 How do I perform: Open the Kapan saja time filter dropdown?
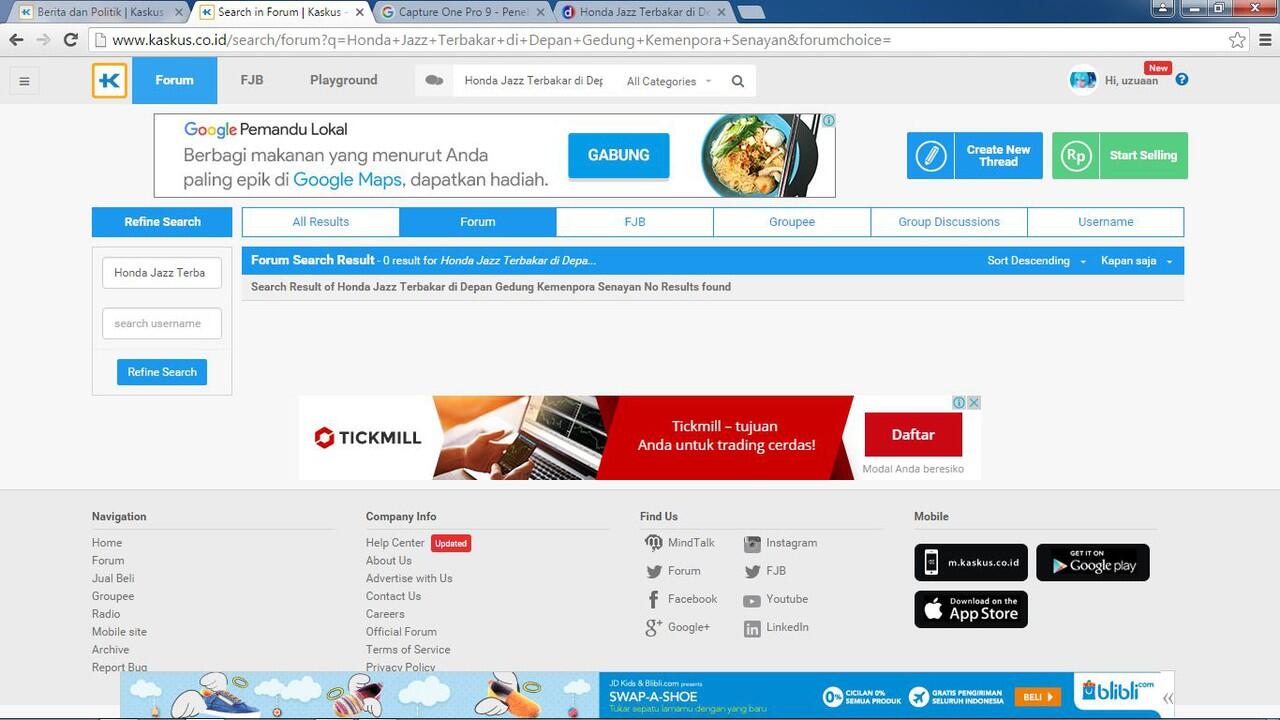1136,261
